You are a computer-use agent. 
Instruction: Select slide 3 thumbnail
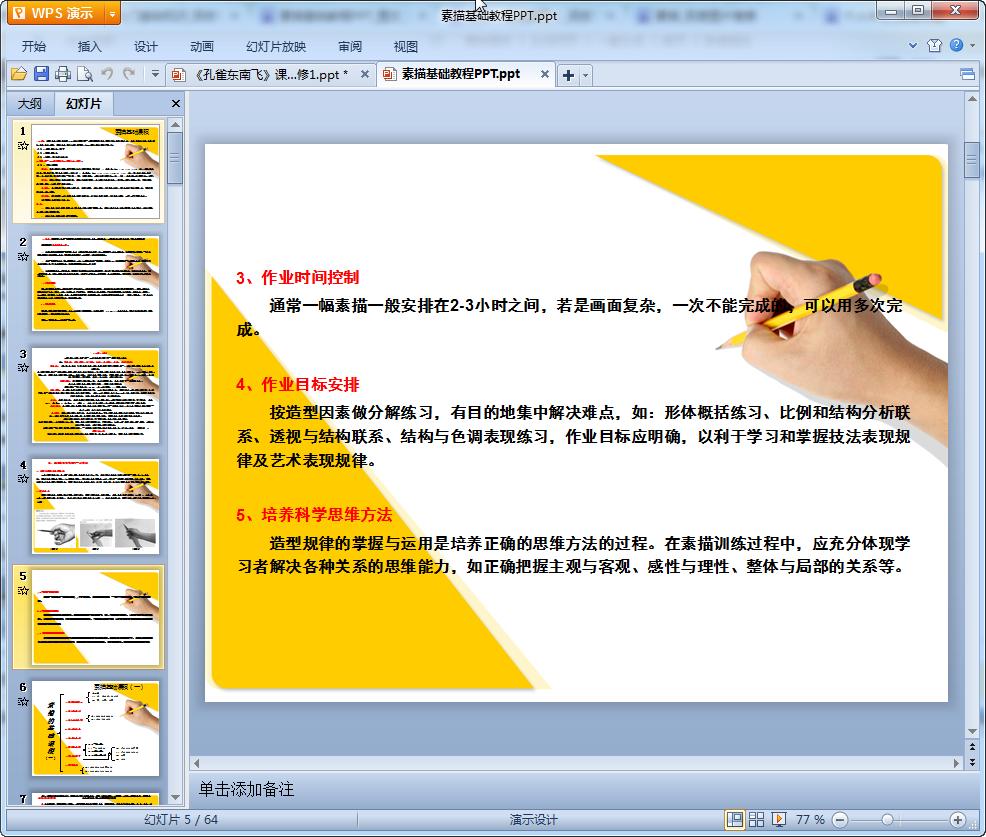point(96,396)
